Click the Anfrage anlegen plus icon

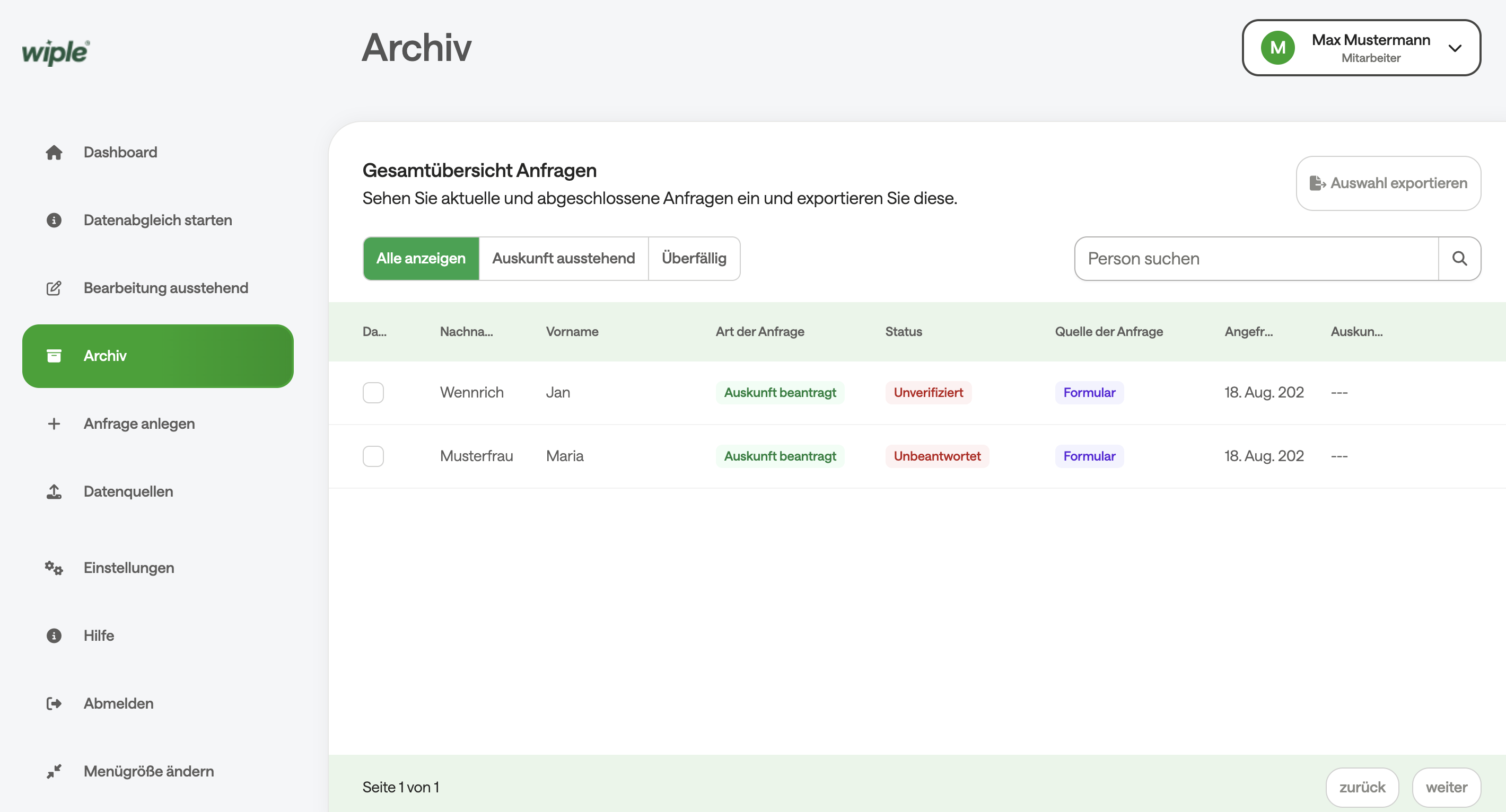point(54,423)
